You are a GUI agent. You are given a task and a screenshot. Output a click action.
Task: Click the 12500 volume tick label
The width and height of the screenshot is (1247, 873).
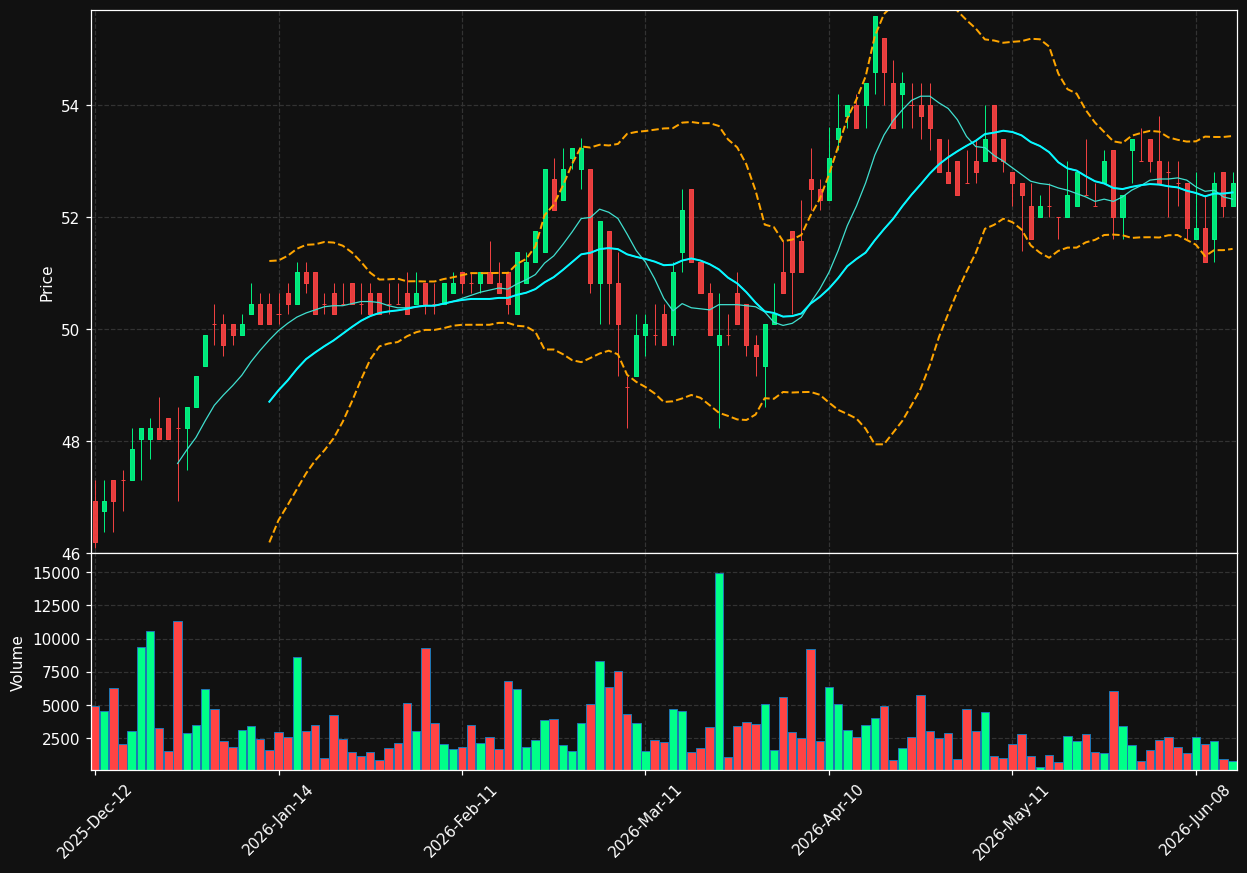[58, 606]
